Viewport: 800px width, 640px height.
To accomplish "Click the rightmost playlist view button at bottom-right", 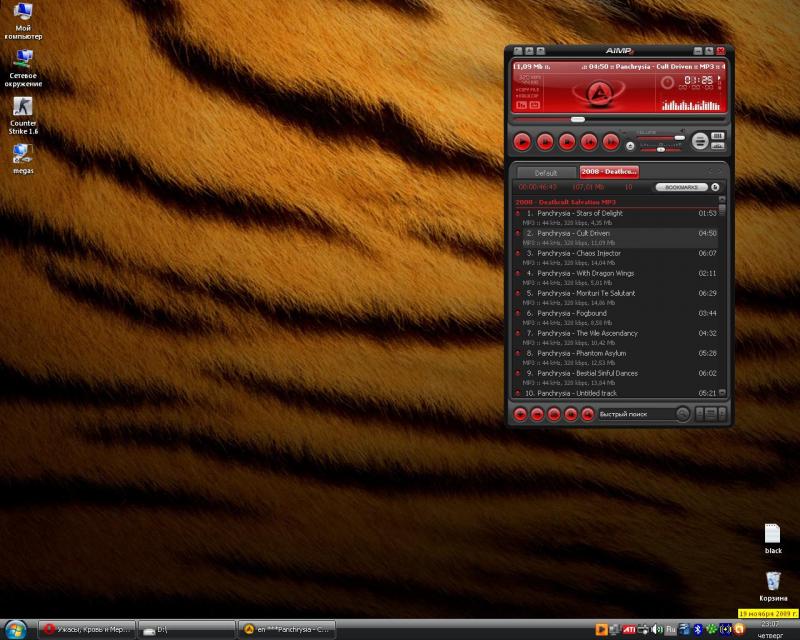I will click(722, 414).
